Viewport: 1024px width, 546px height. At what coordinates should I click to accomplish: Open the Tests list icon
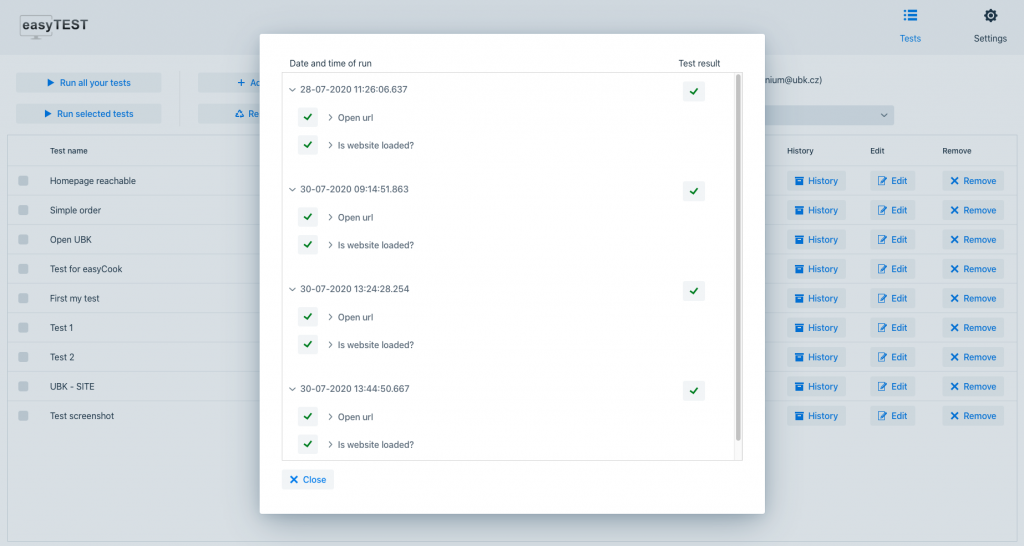910,15
